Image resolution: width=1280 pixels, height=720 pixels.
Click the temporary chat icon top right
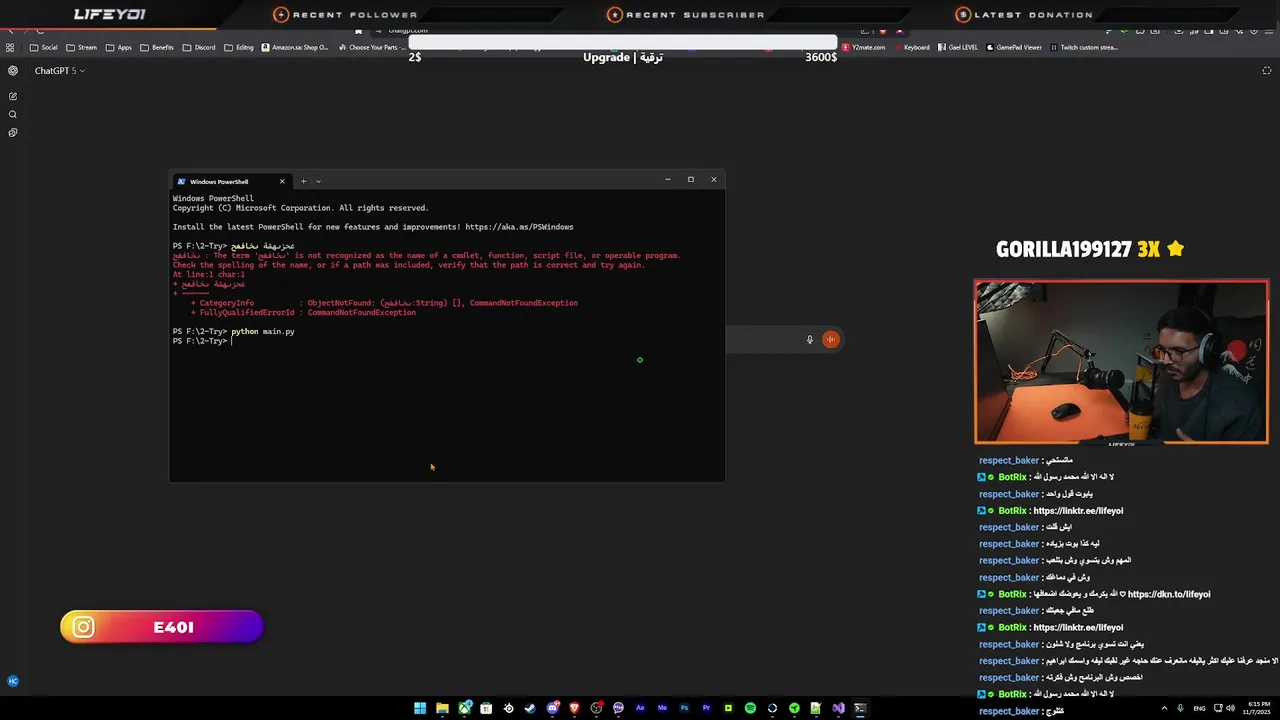[1267, 71]
